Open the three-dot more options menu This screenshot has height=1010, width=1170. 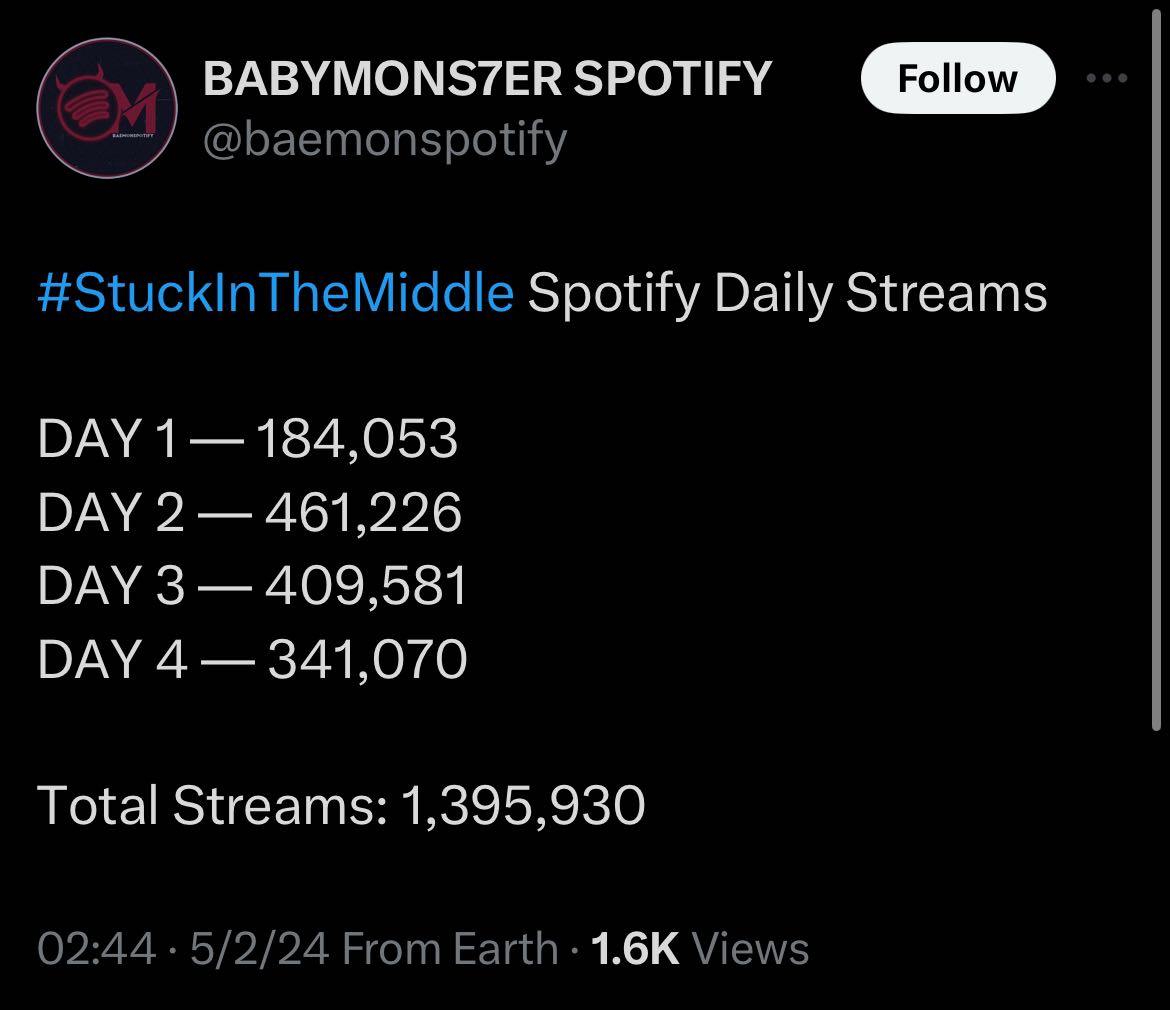(x=1106, y=79)
